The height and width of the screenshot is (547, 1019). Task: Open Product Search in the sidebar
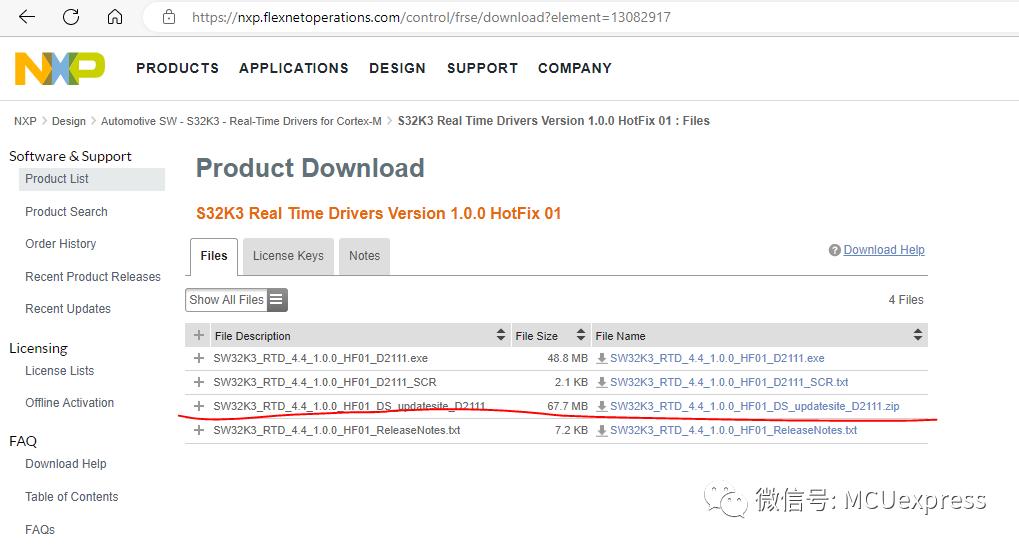[x=66, y=212]
